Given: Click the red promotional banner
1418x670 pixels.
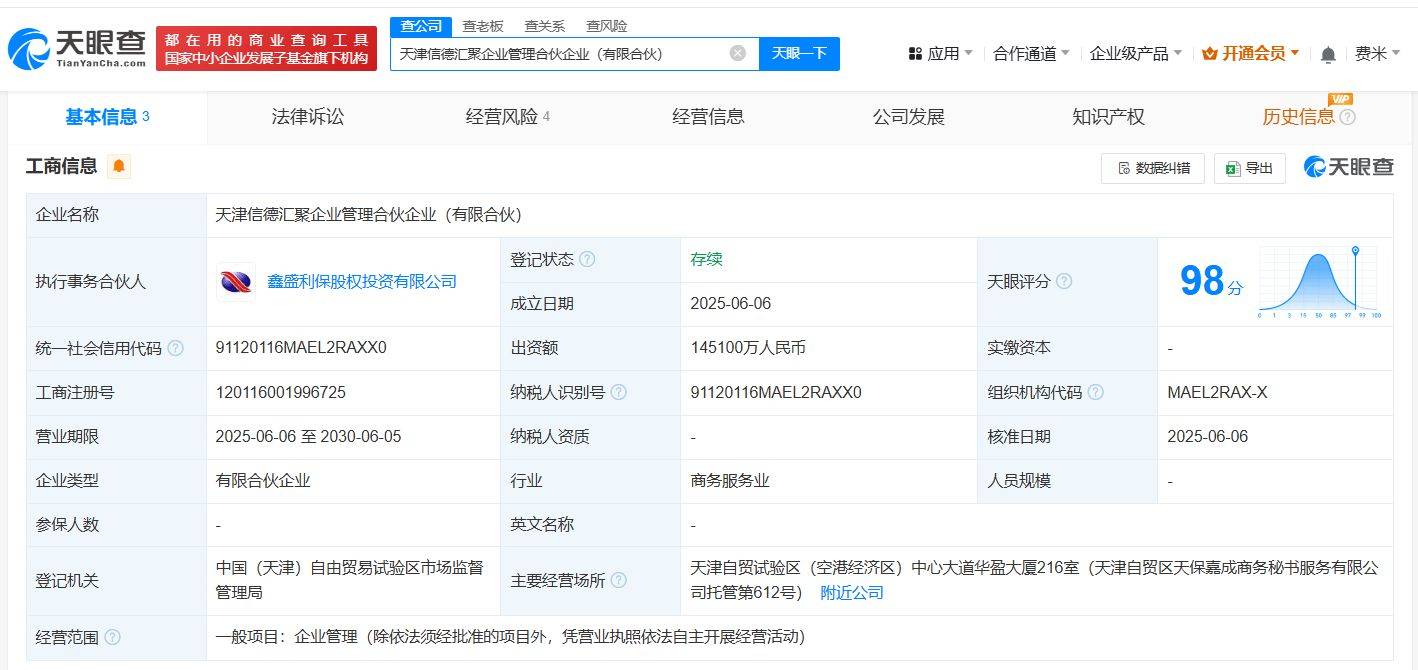Looking at the screenshot, I should (266, 49).
